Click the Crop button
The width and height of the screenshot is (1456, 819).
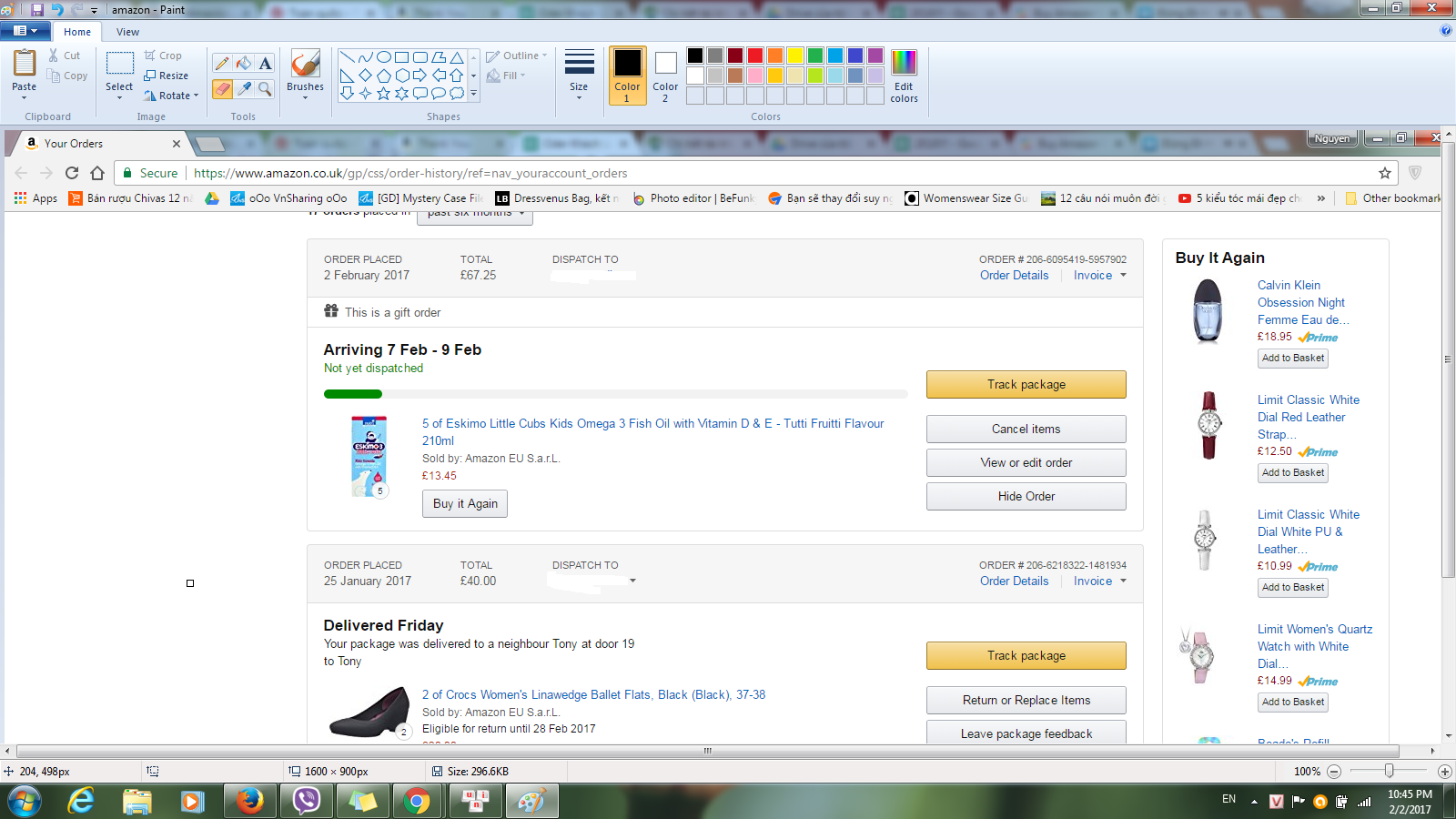pyautogui.click(x=163, y=56)
